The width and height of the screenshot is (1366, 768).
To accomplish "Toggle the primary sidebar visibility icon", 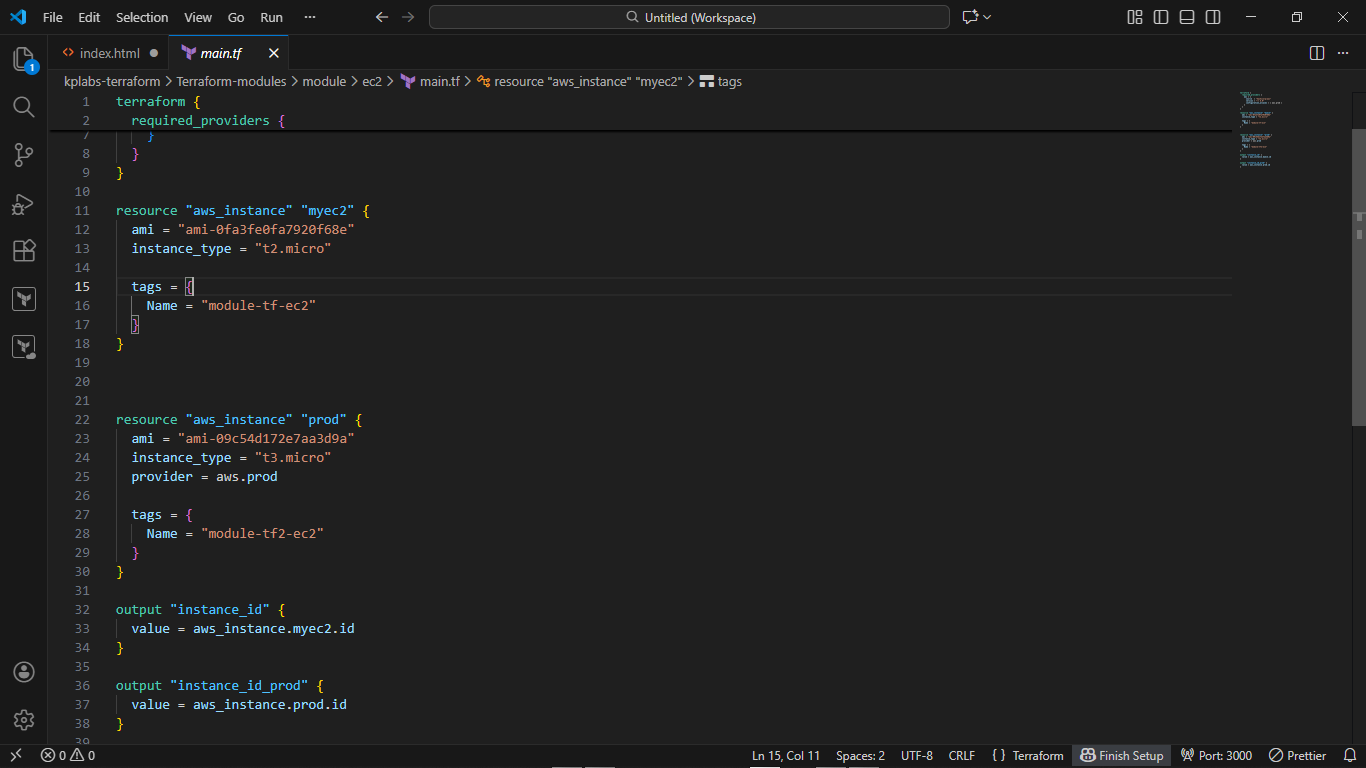I will pos(1161,17).
